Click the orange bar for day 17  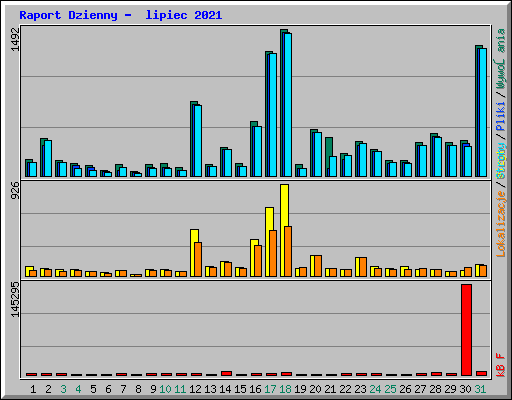(273, 253)
